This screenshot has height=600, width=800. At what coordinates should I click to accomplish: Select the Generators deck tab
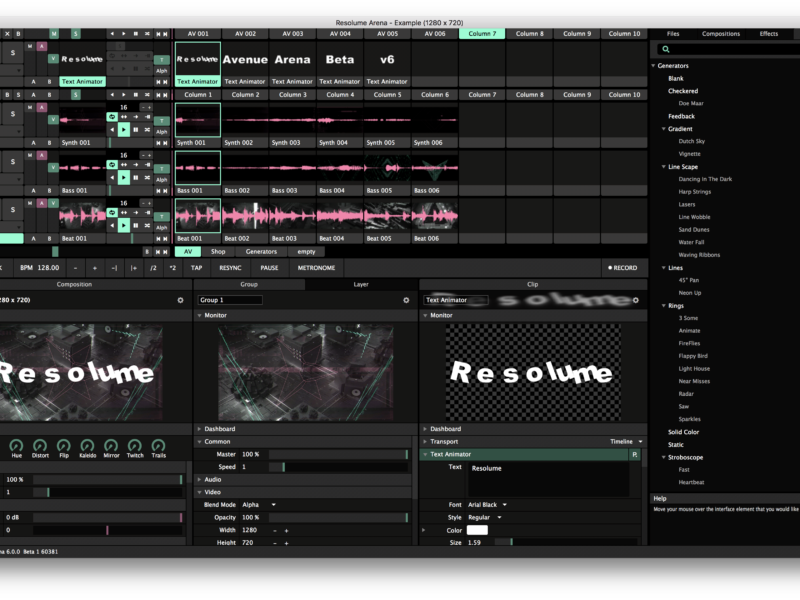(x=261, y=251)
